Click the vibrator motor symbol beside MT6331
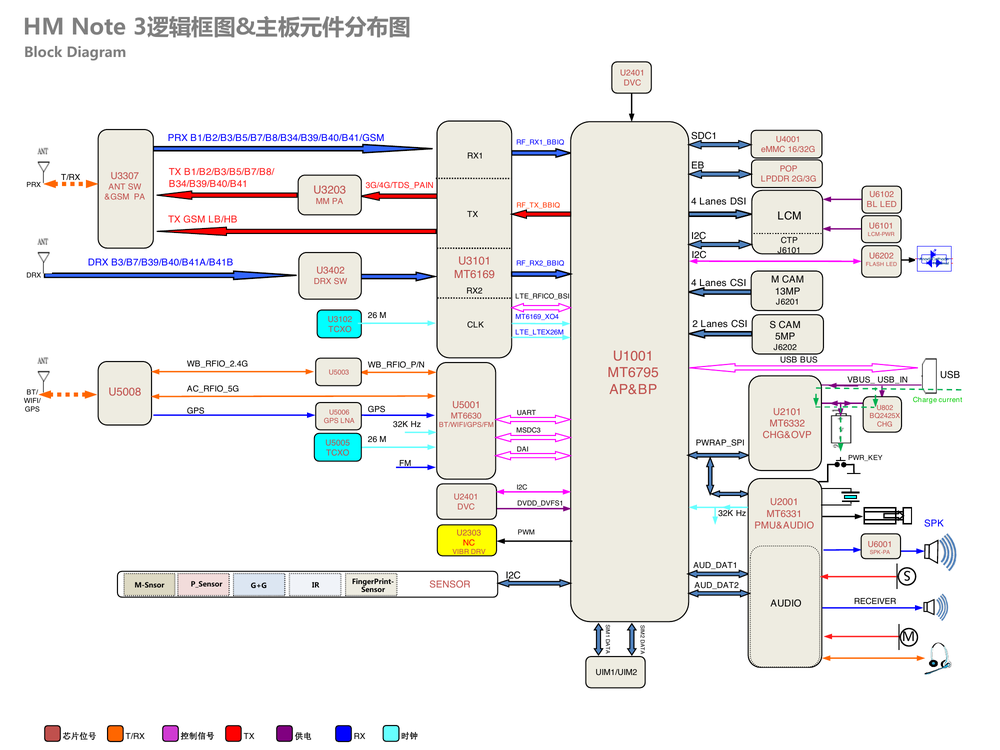The height and width of the screenshot is (750, 1000). click(887, 515)
